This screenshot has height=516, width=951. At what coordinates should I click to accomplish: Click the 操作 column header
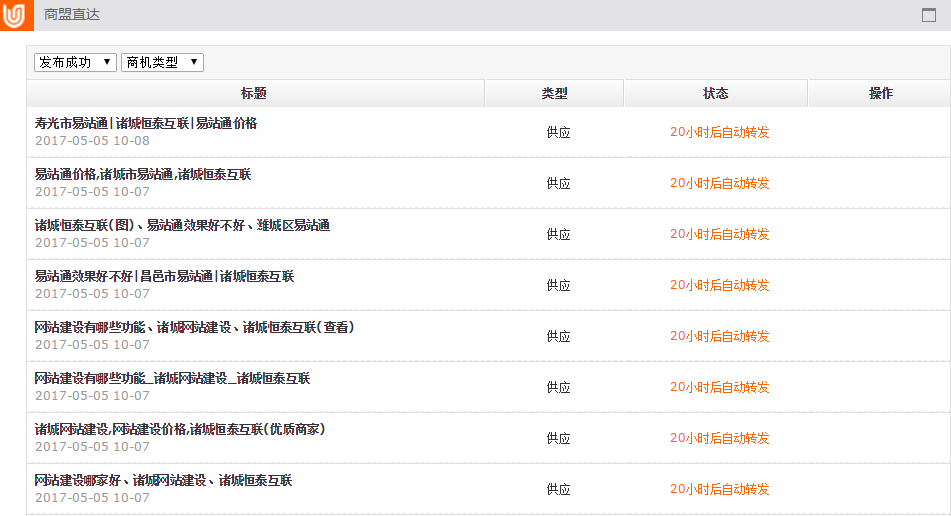880,93
